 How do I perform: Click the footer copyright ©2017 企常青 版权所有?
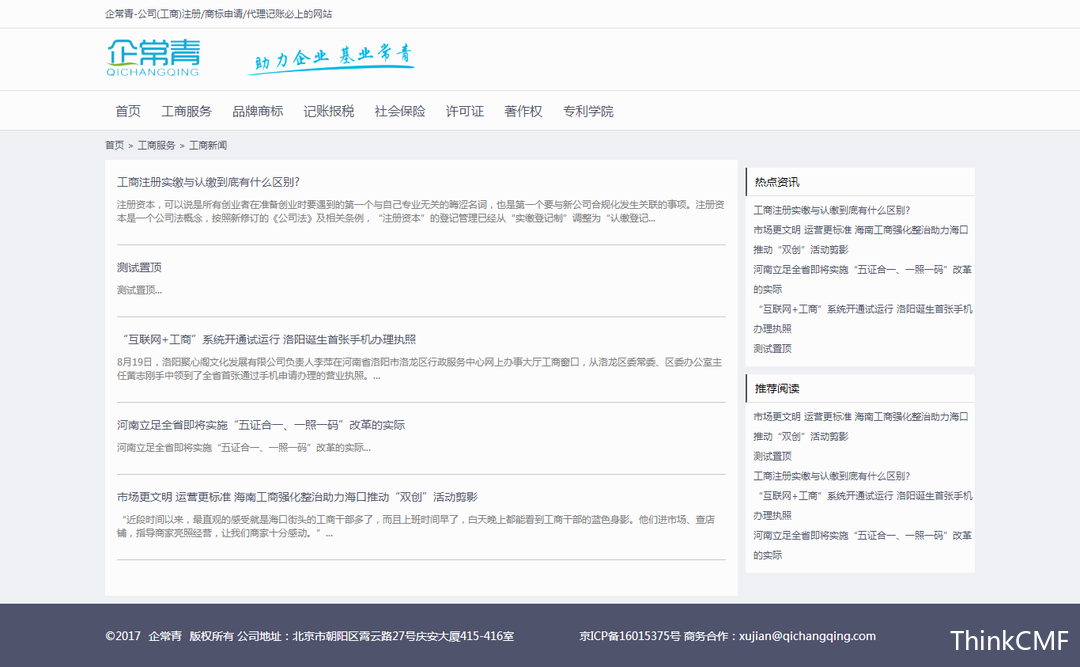click(x=169, y=636)
